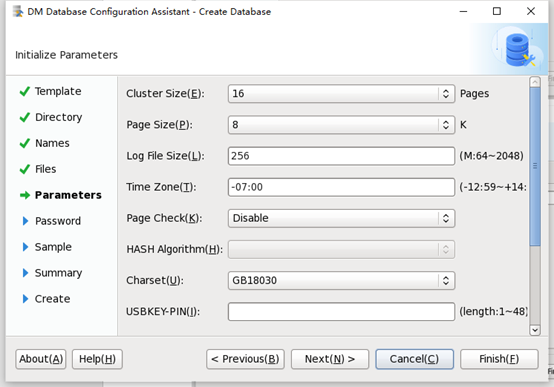
Task: Go to the Names step
Action: [52, 143]
